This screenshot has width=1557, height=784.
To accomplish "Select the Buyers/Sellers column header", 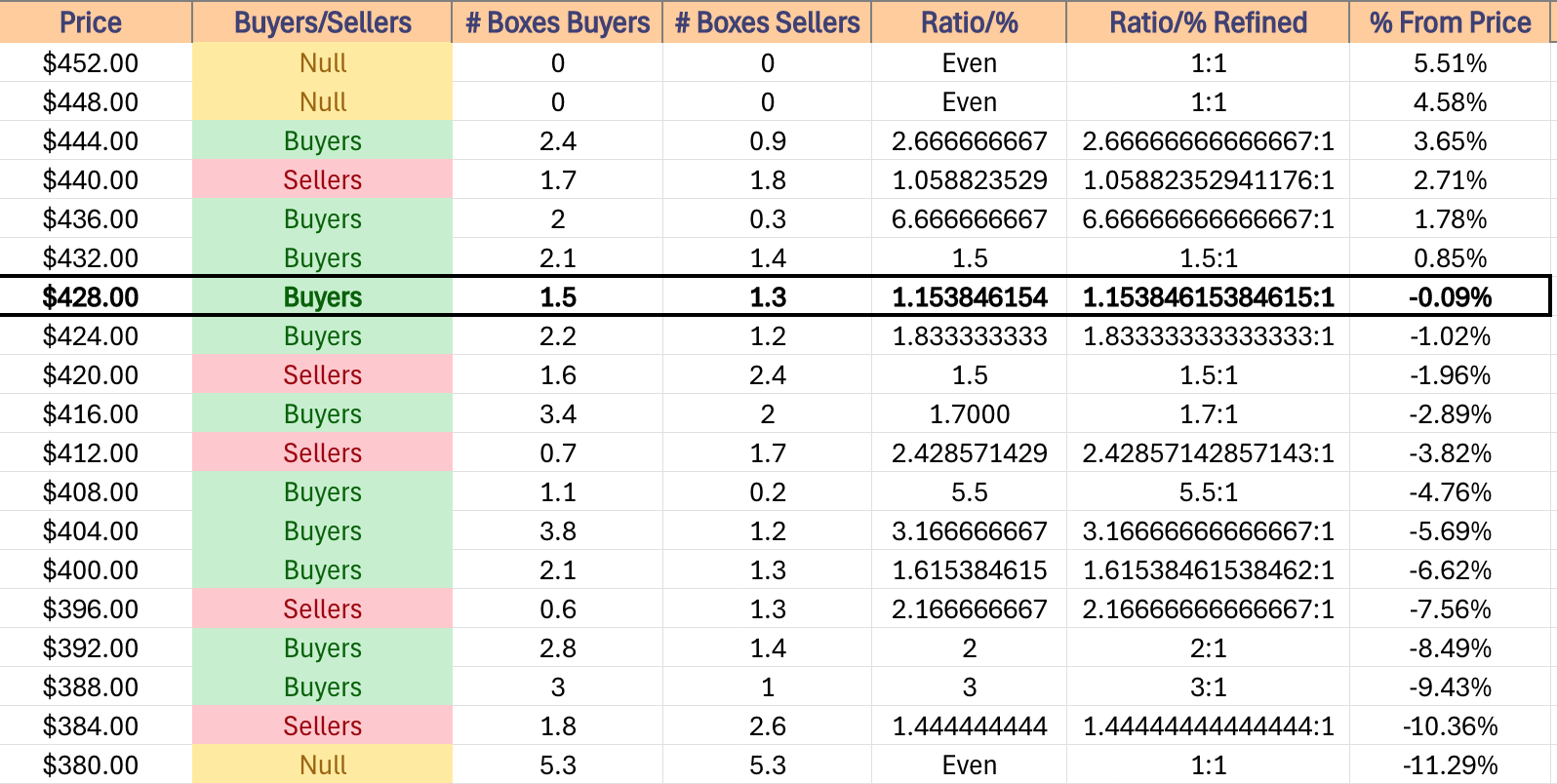I will (x=323, y=22).
